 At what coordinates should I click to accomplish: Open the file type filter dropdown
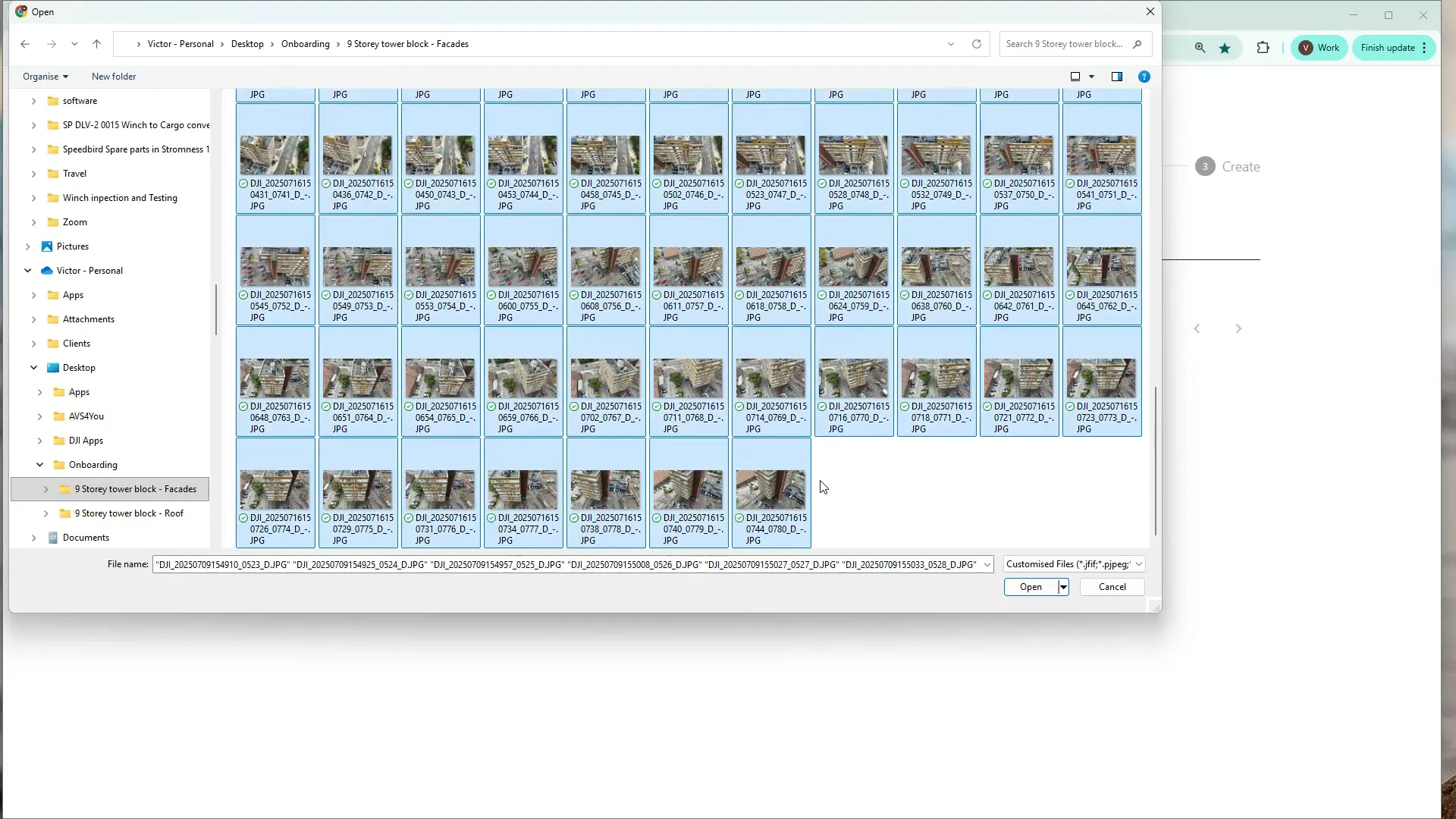(x=1074, y=564)
